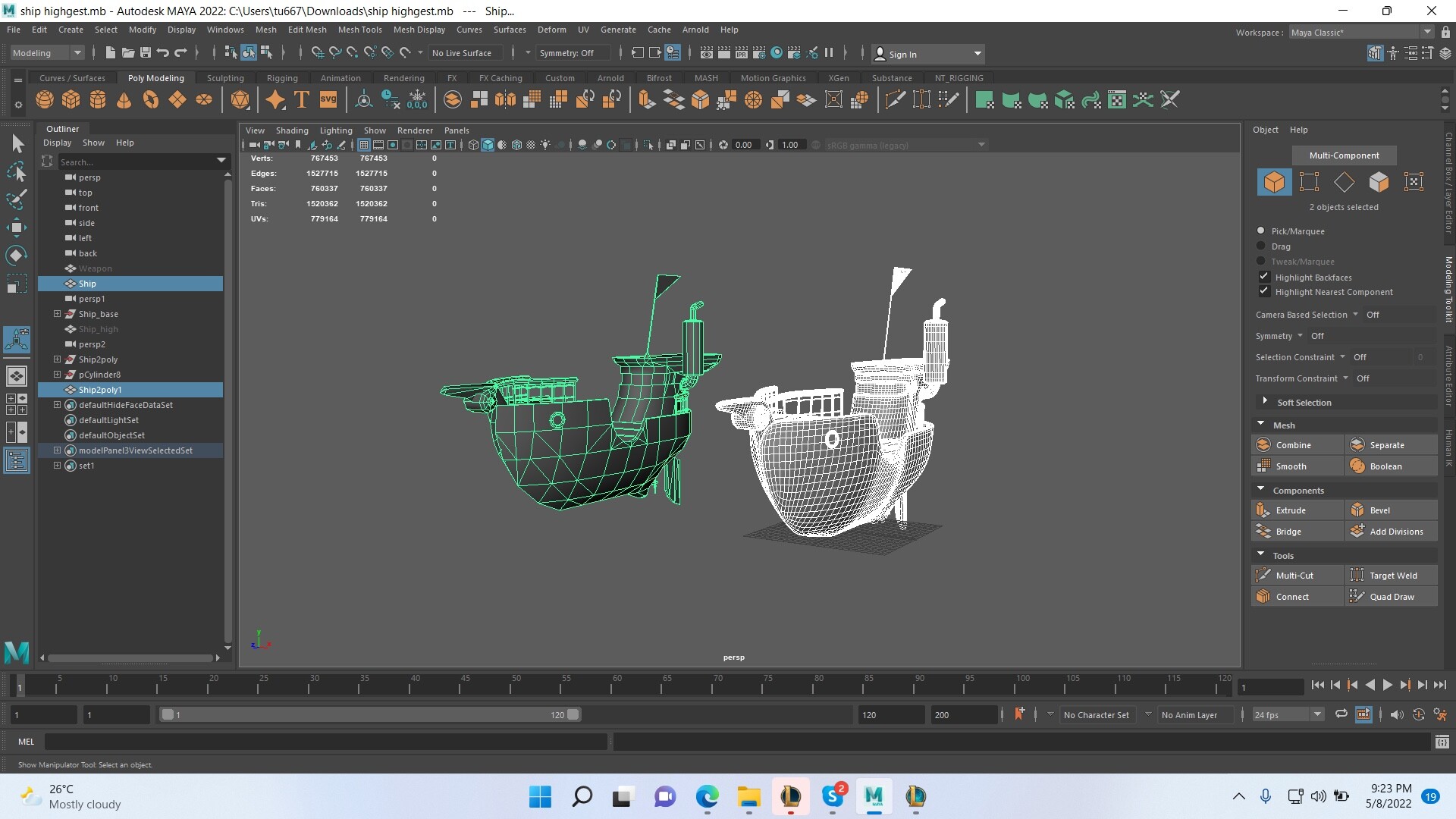Image resolution: width=1456 pixels, height=819 pixels.
Task: Toggle Highlight Nearest Component checkbox
Action: click(1264, 291)
